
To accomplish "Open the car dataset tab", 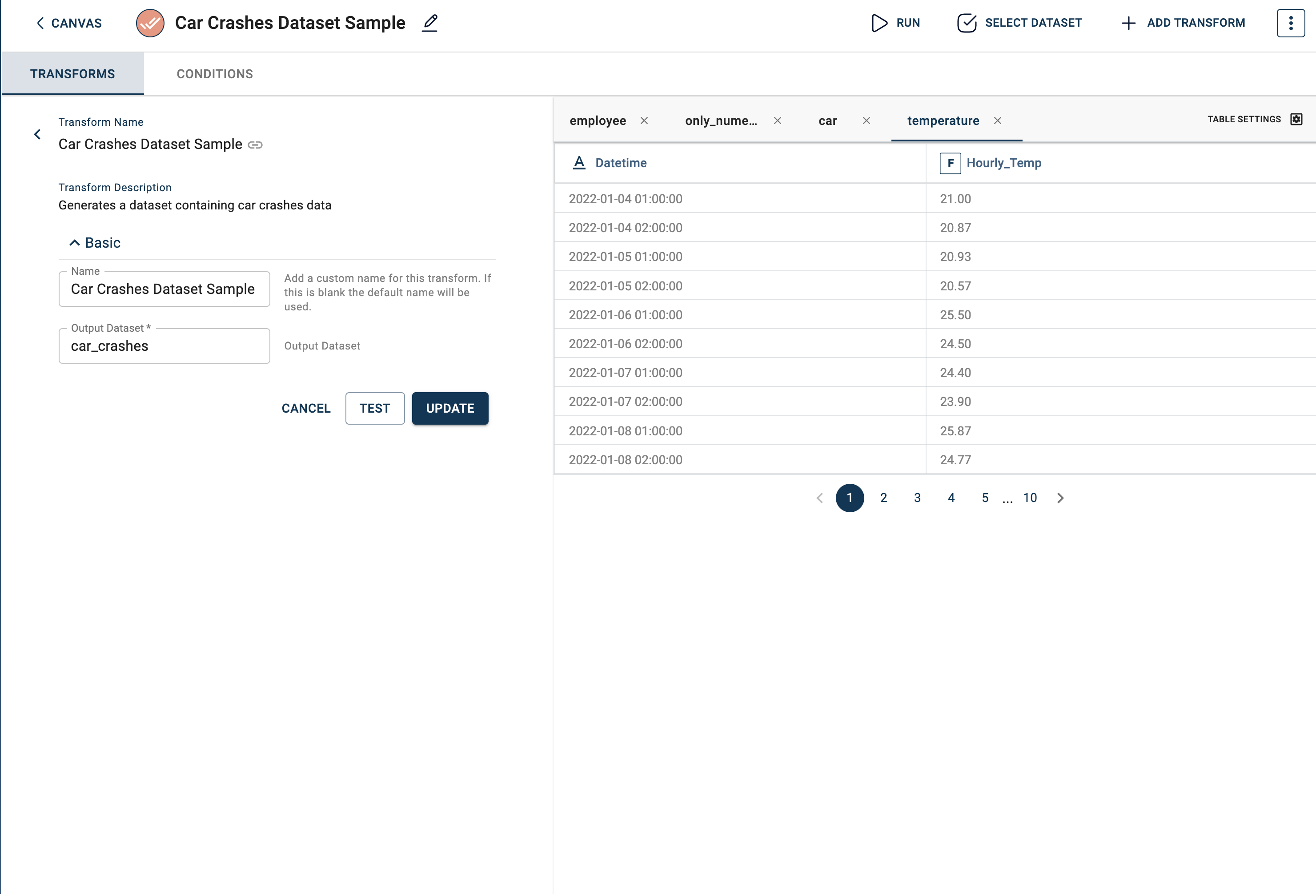I will click(x=827, y=121).
